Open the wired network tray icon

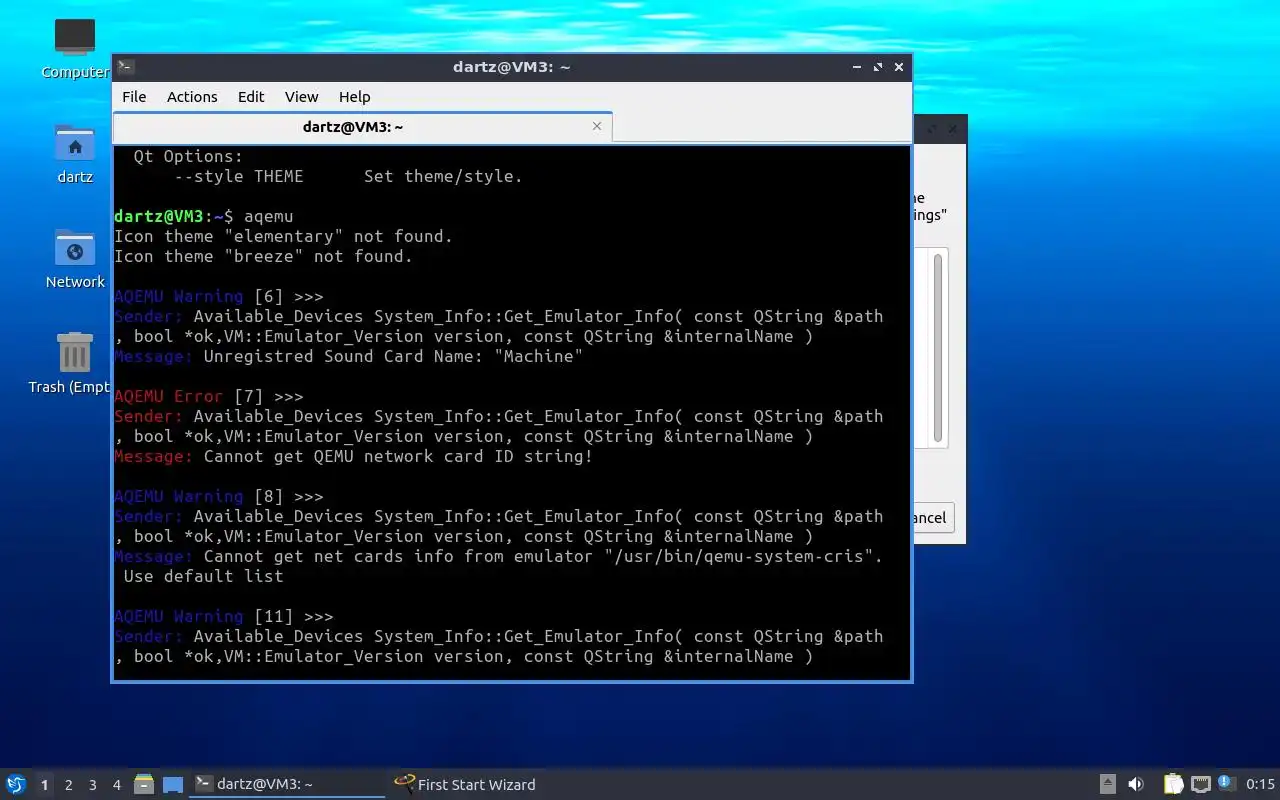tap(1201, 784)
